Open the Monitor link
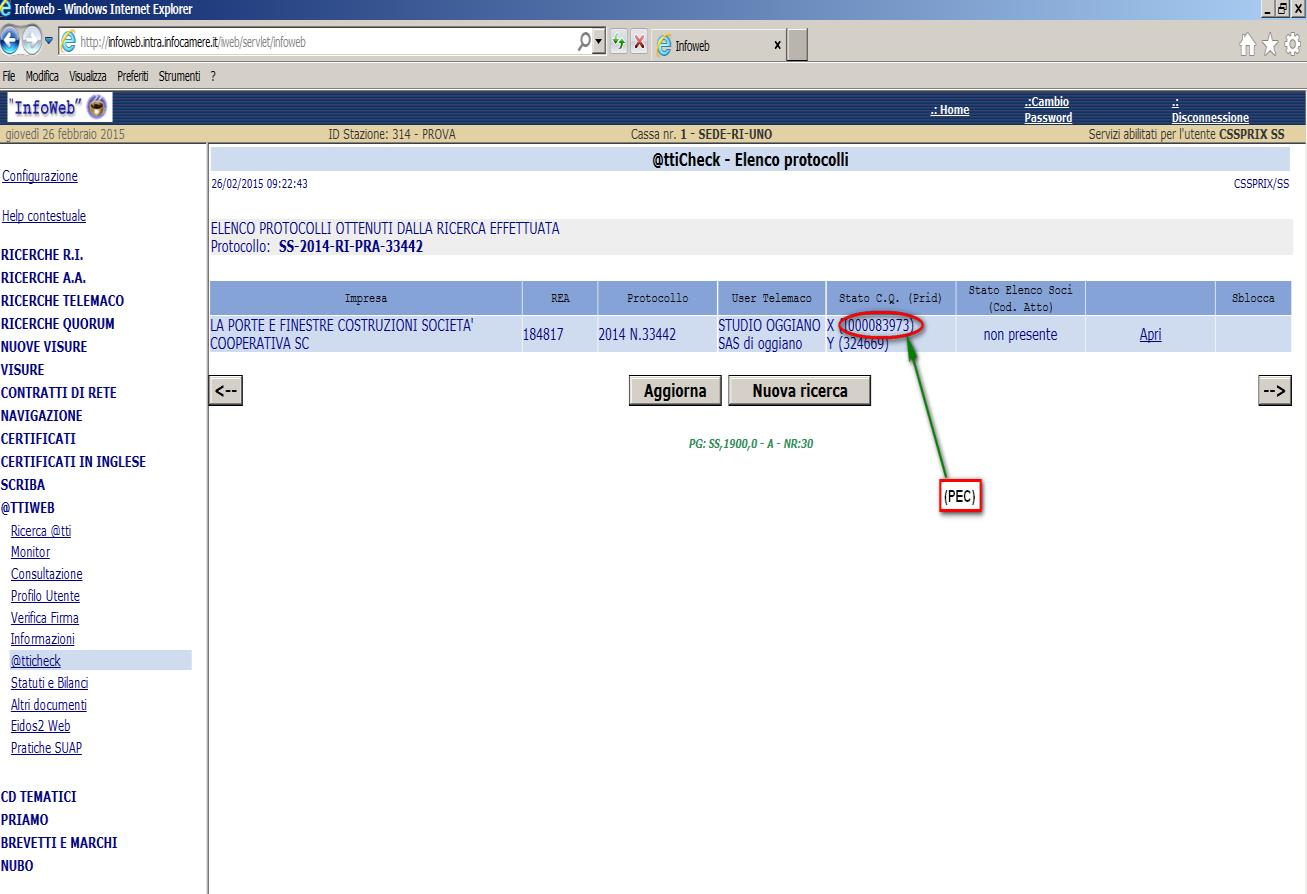 [30, 553]
